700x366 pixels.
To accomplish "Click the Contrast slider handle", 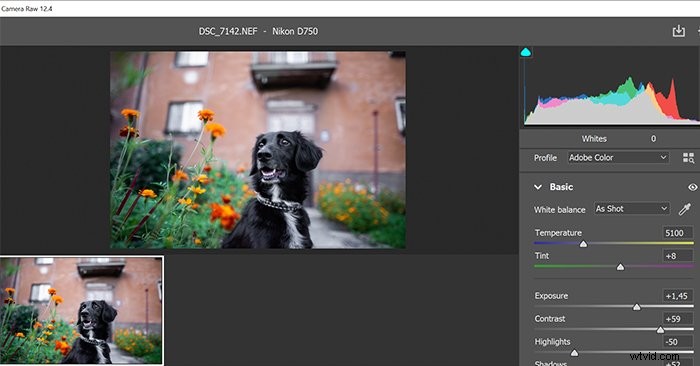I will [x=660, y=330].
